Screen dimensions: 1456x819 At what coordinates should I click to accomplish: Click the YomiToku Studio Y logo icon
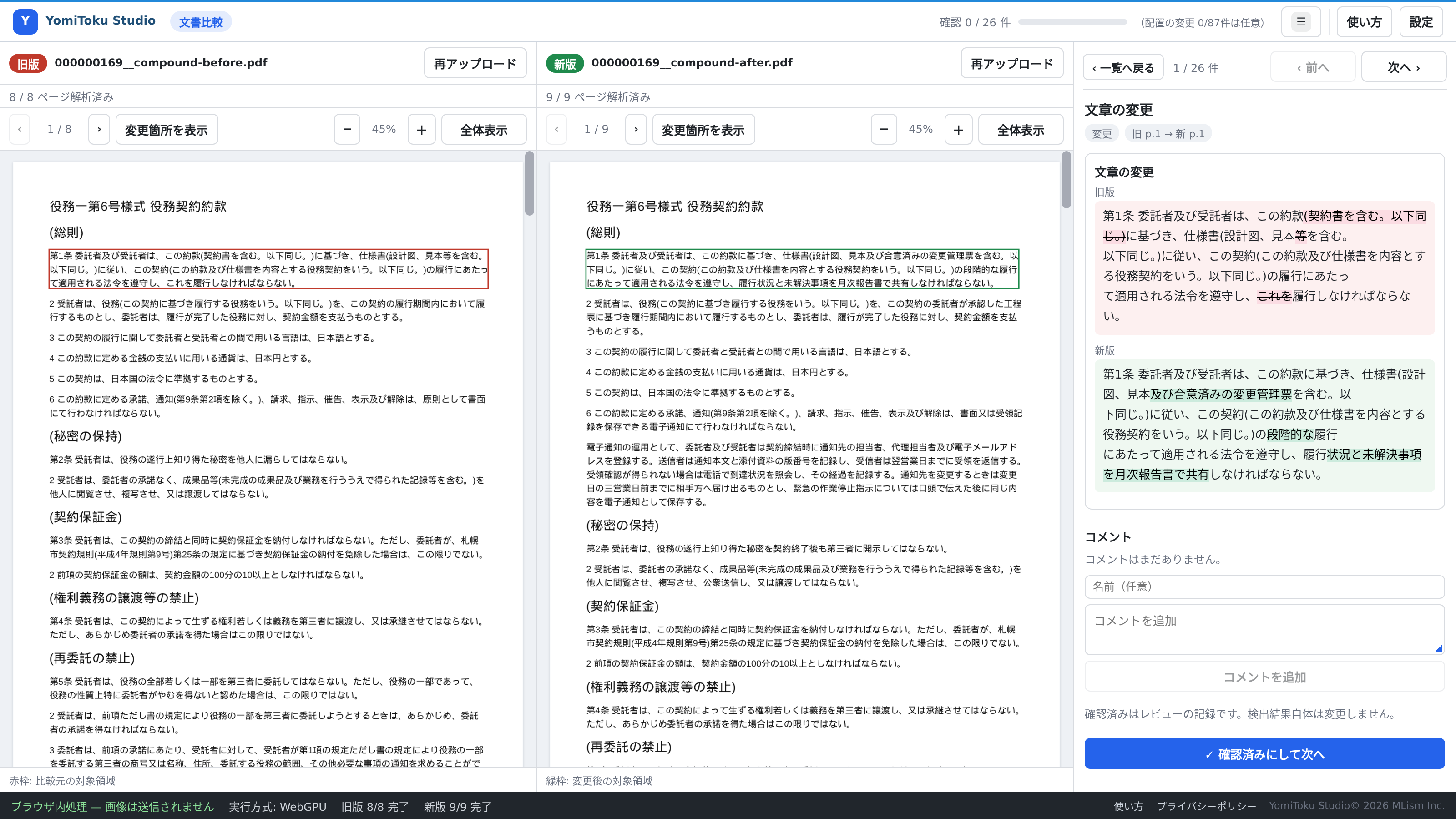pos(25,21)
